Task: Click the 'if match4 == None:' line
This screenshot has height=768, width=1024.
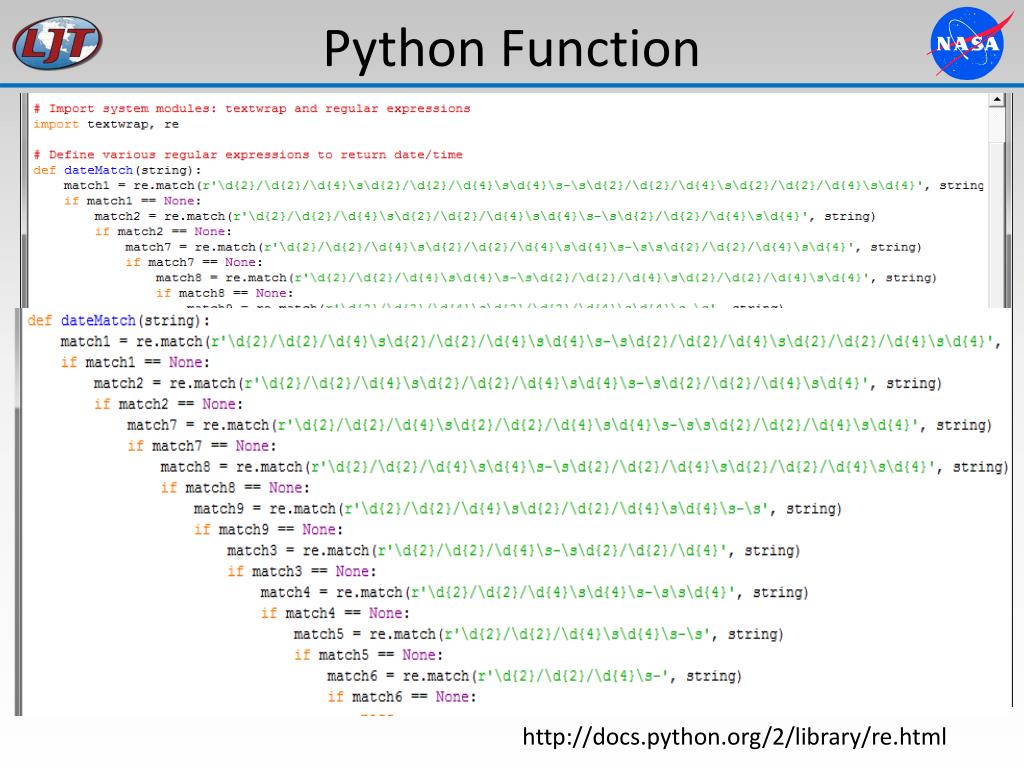Action: coord(335,613)
